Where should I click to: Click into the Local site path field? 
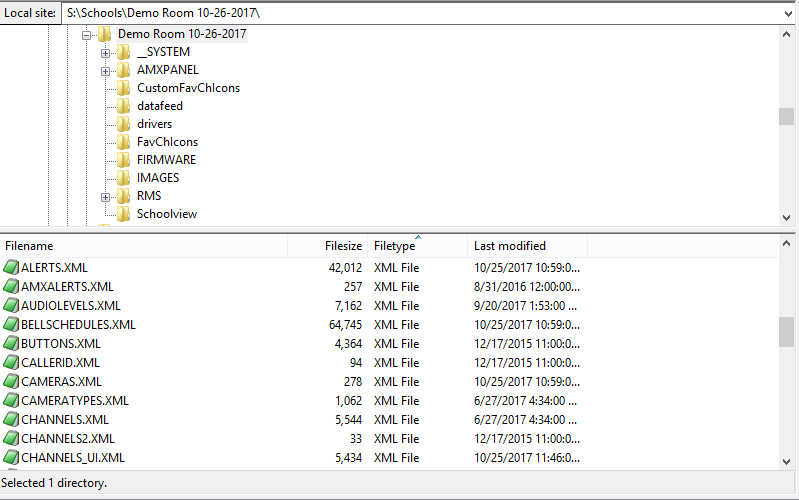(400, 12)
